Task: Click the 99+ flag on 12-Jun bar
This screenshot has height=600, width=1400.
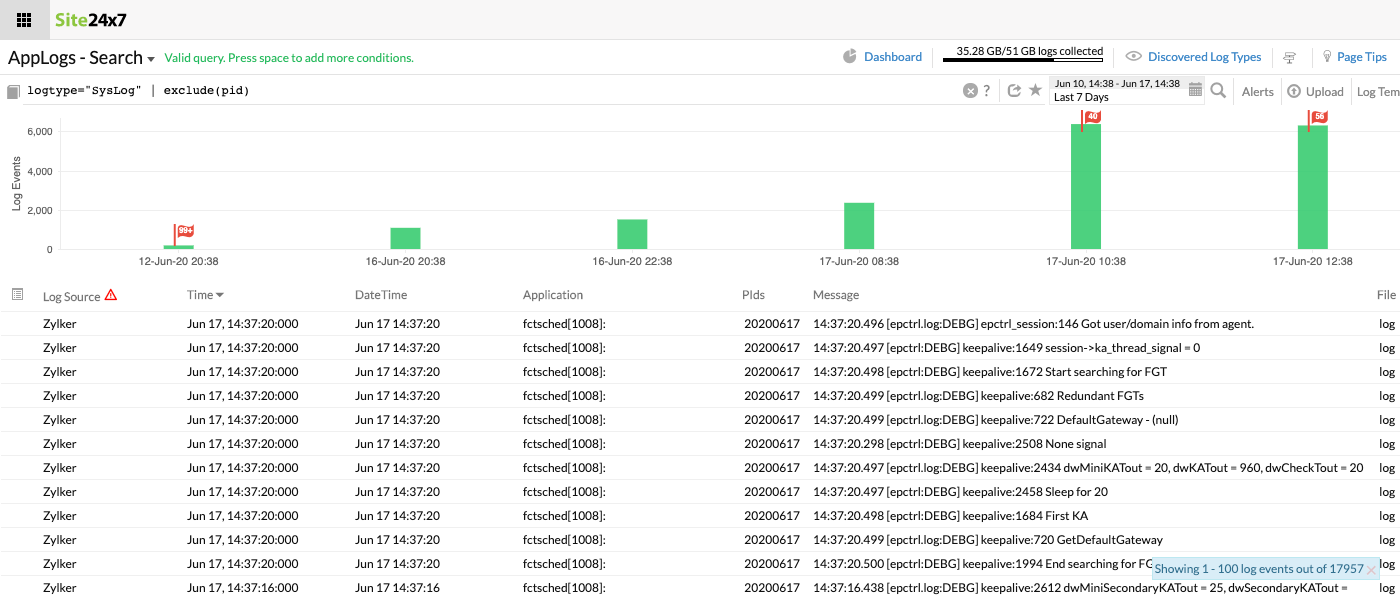Action: [184, 231]
